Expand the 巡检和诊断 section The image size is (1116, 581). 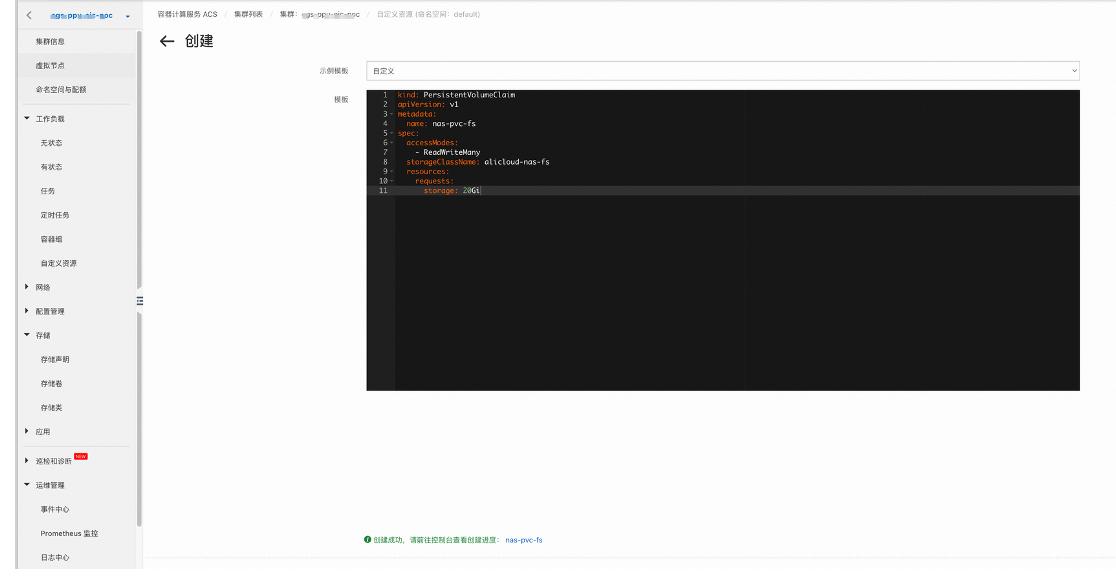click(27, 461)
